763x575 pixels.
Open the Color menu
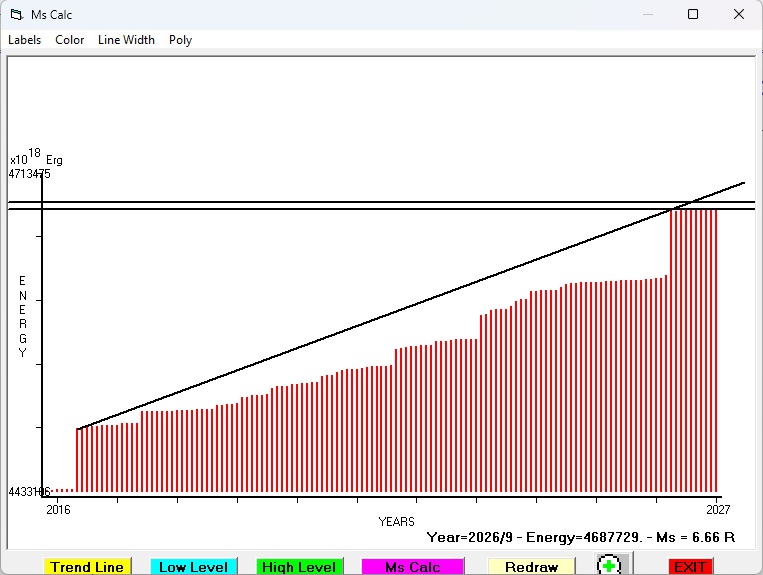coord(70,40)
